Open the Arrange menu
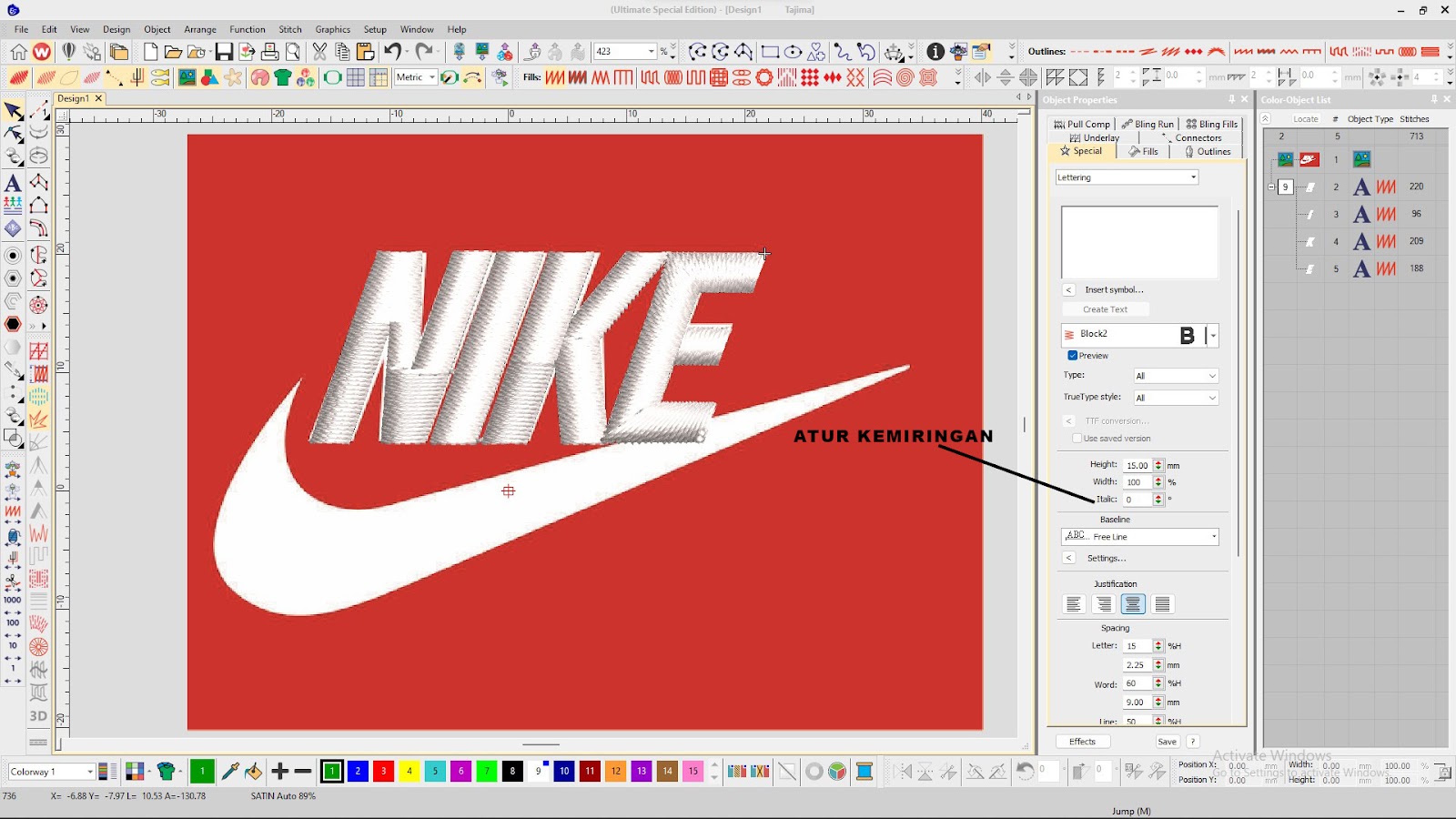 [200, 29]
